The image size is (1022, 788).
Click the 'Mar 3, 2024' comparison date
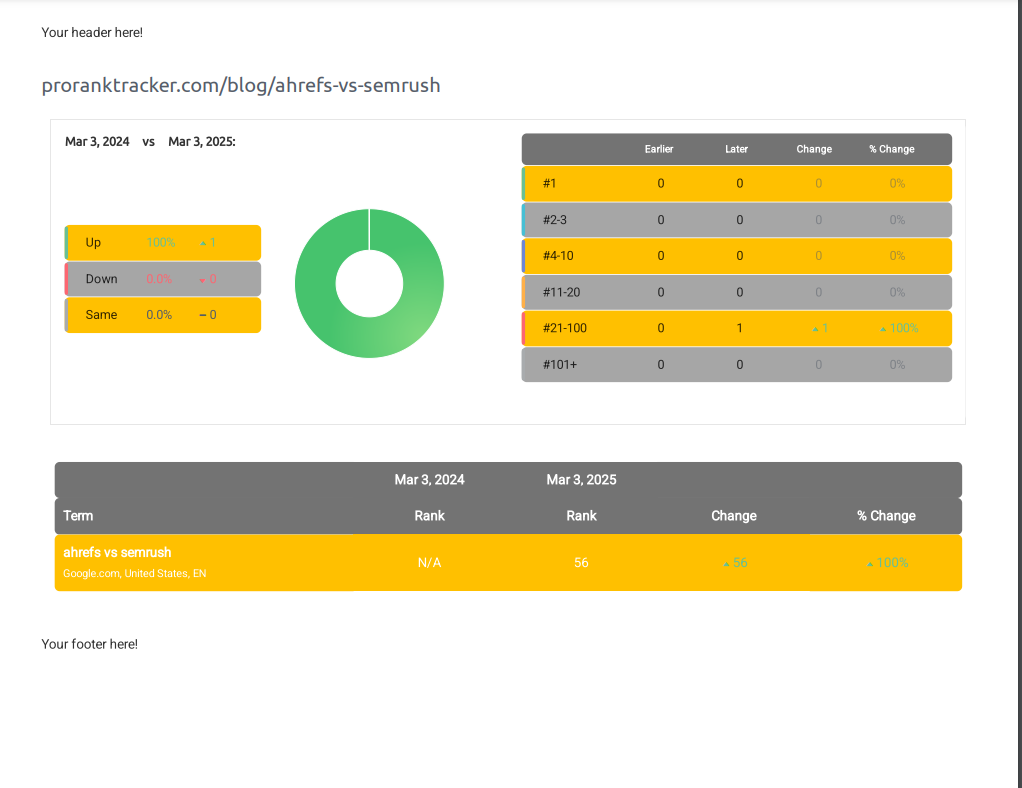coord(97,141)
